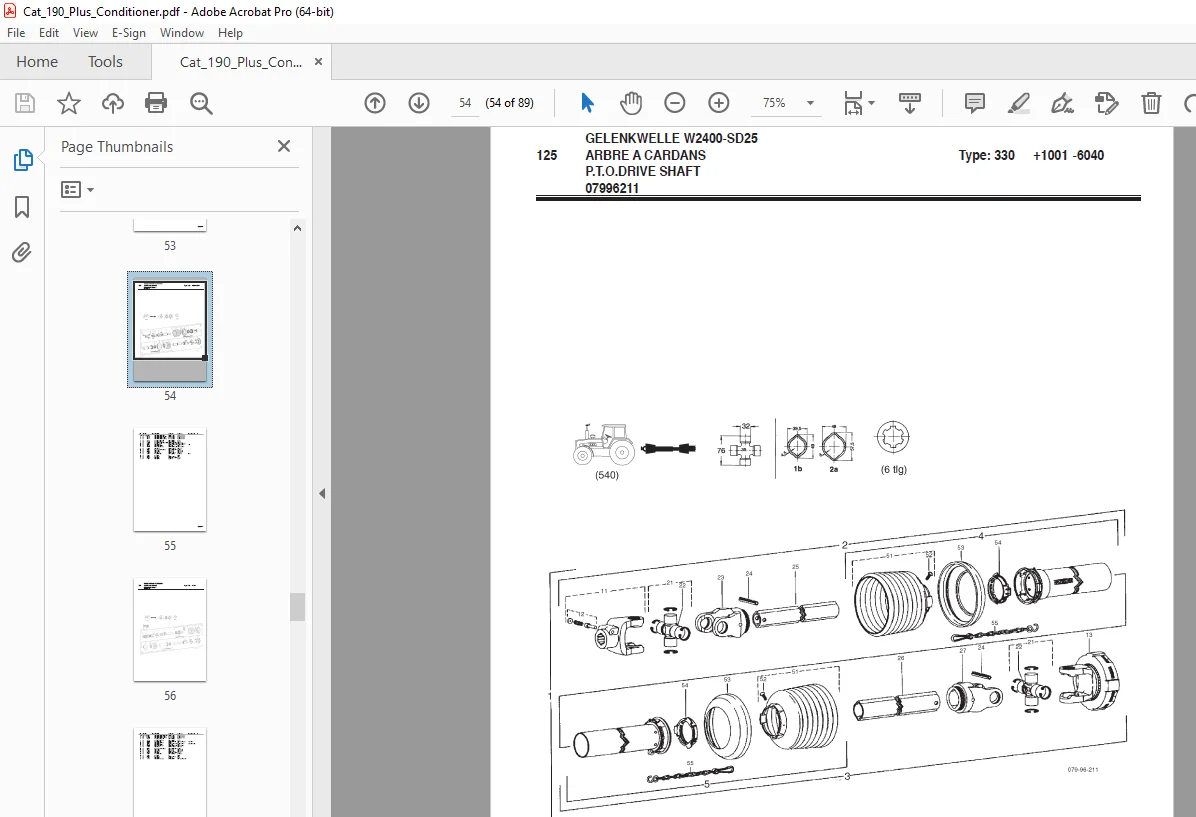Activate the selection arrow tool
The height and width of the screenshot is (817, 1196).
[x=587, y=103]
